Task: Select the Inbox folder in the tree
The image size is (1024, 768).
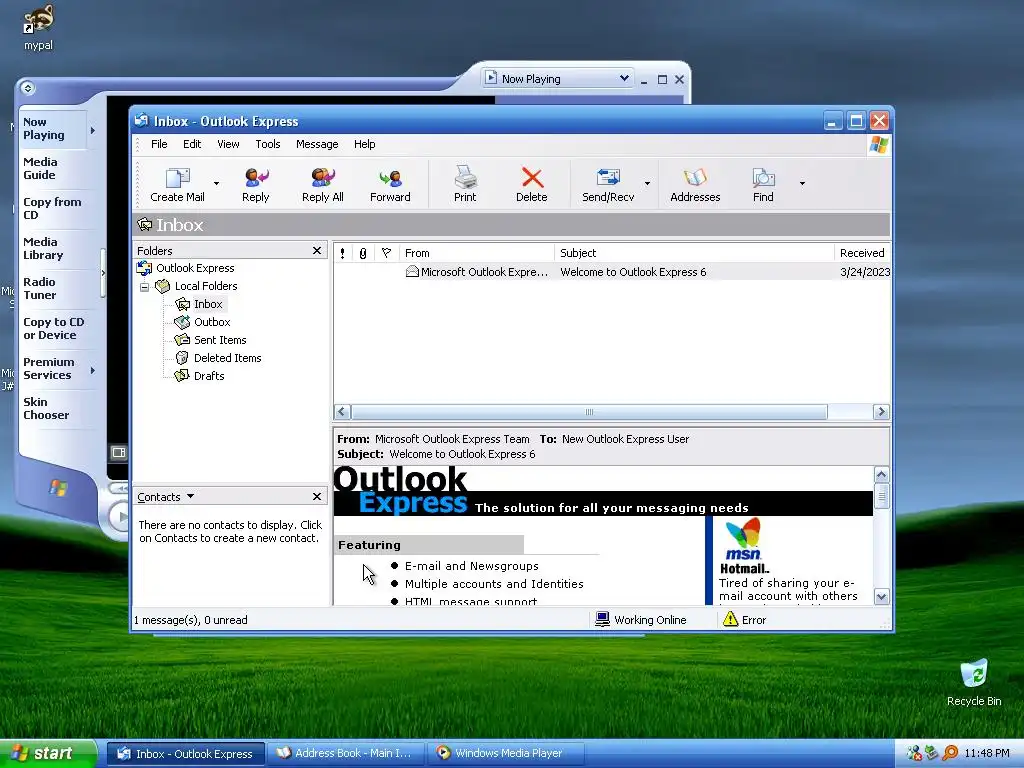Action: [x=208, y=304]
